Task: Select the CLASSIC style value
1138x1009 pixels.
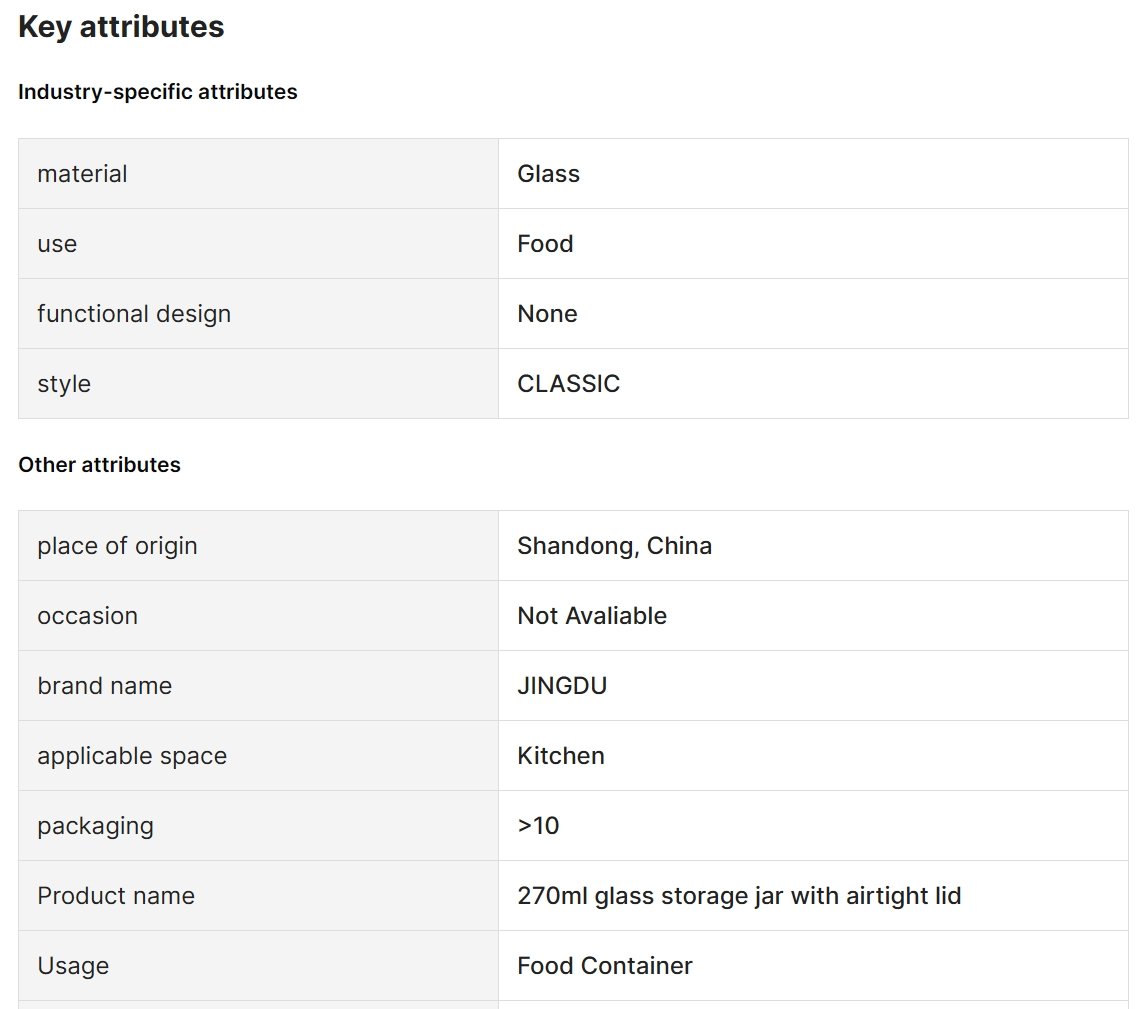Action: point(568,383)
